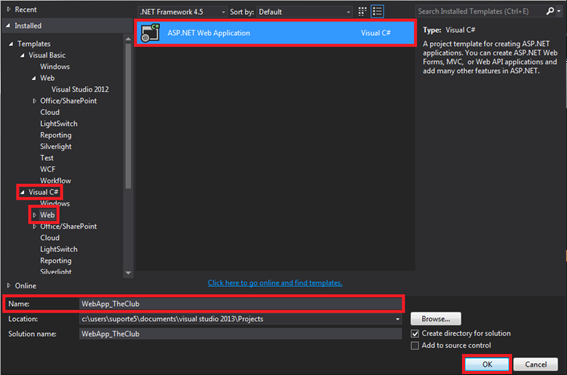567x375 pixels.
Task: Enable Add to source control checkbox
Action: click(x=415, y=346)
